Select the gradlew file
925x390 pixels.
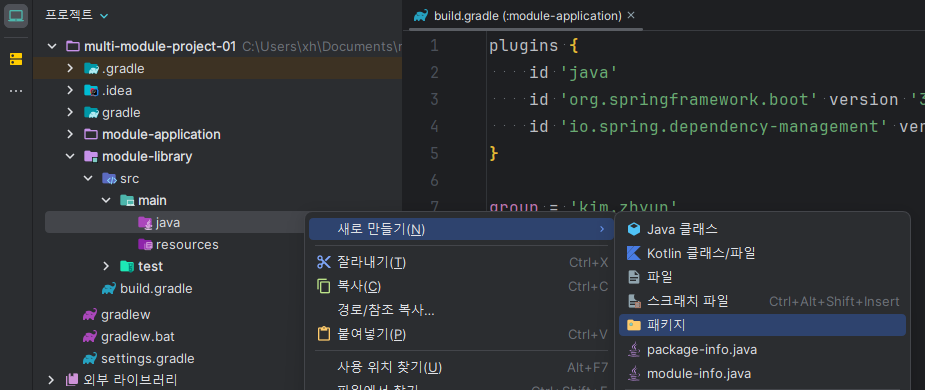coord(116,314)
